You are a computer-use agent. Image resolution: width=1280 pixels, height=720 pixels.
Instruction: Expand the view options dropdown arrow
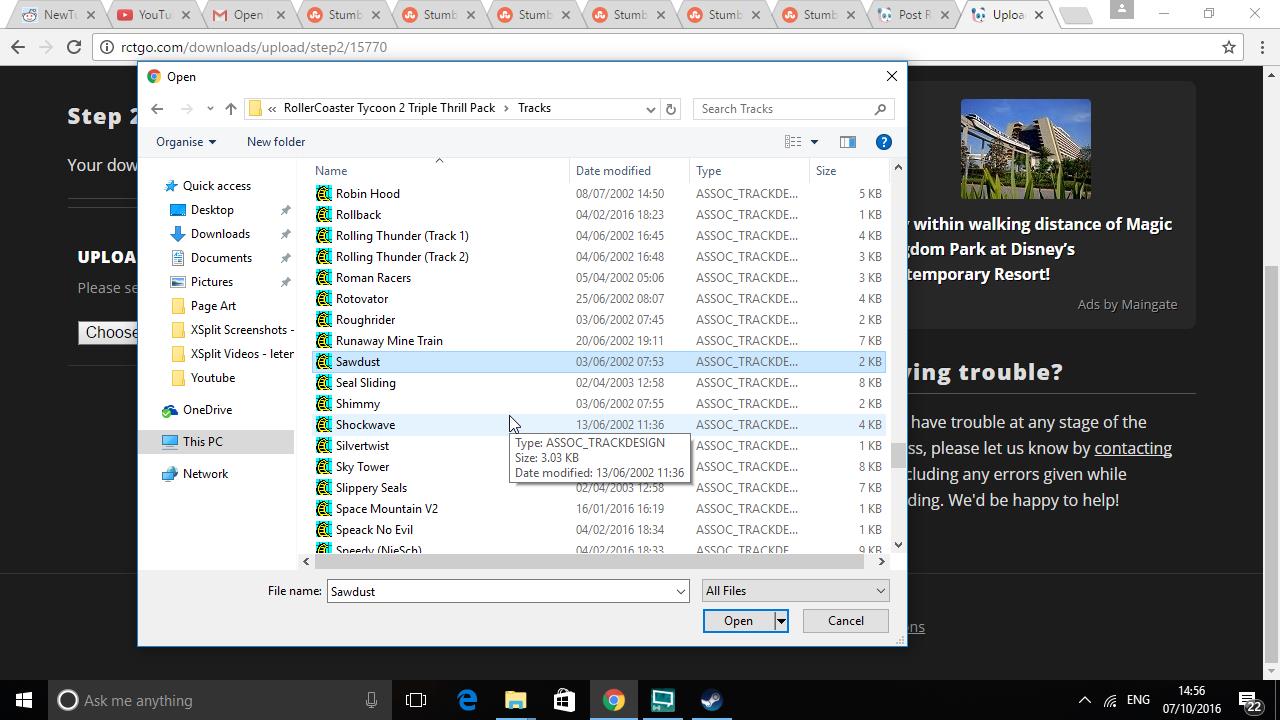click(814, 142)
